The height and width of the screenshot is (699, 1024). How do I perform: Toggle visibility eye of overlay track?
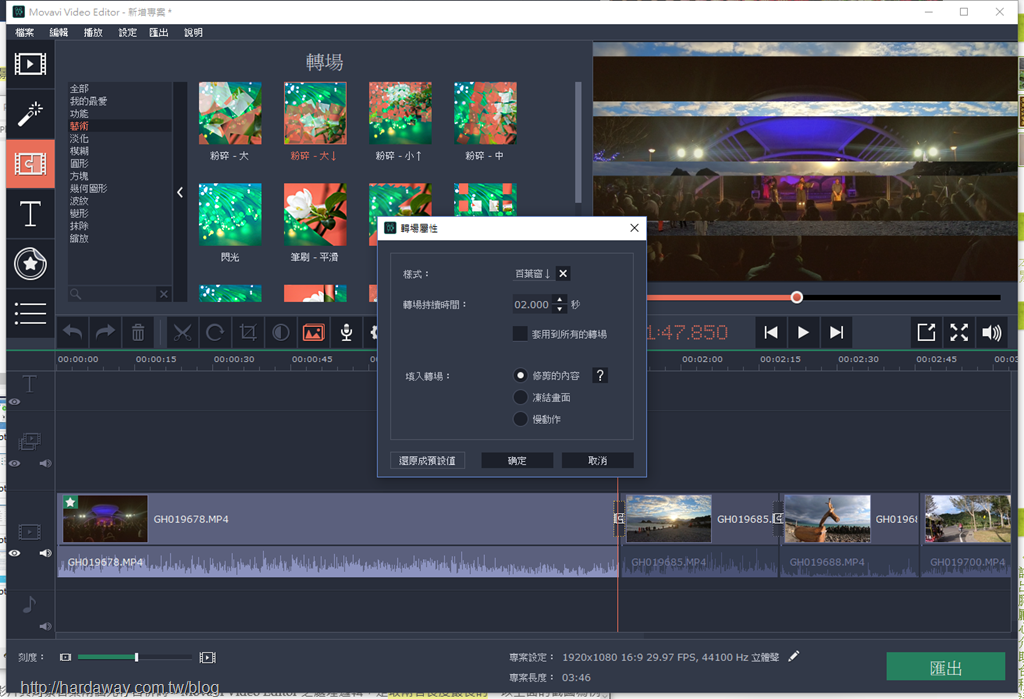(x=14, y=463)
